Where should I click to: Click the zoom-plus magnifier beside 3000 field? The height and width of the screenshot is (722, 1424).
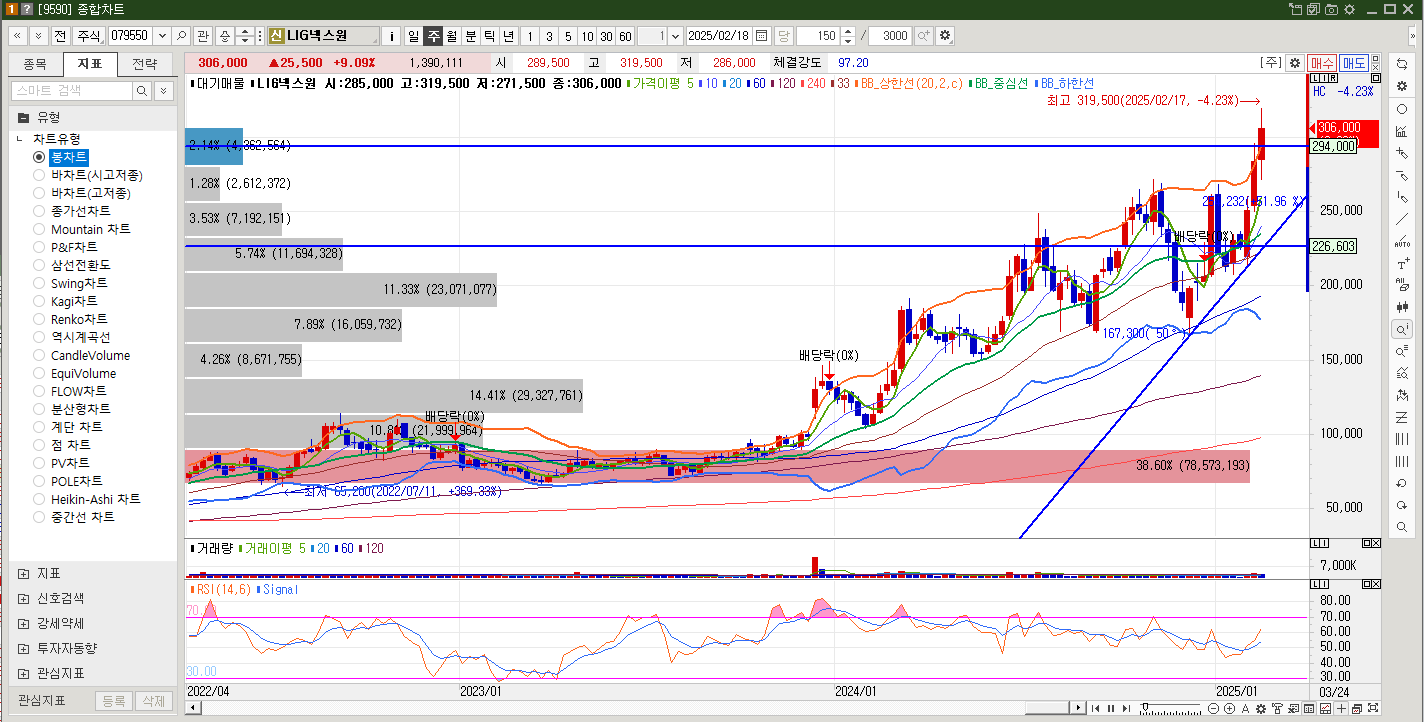pyautogui.click(x=923, y=35)
